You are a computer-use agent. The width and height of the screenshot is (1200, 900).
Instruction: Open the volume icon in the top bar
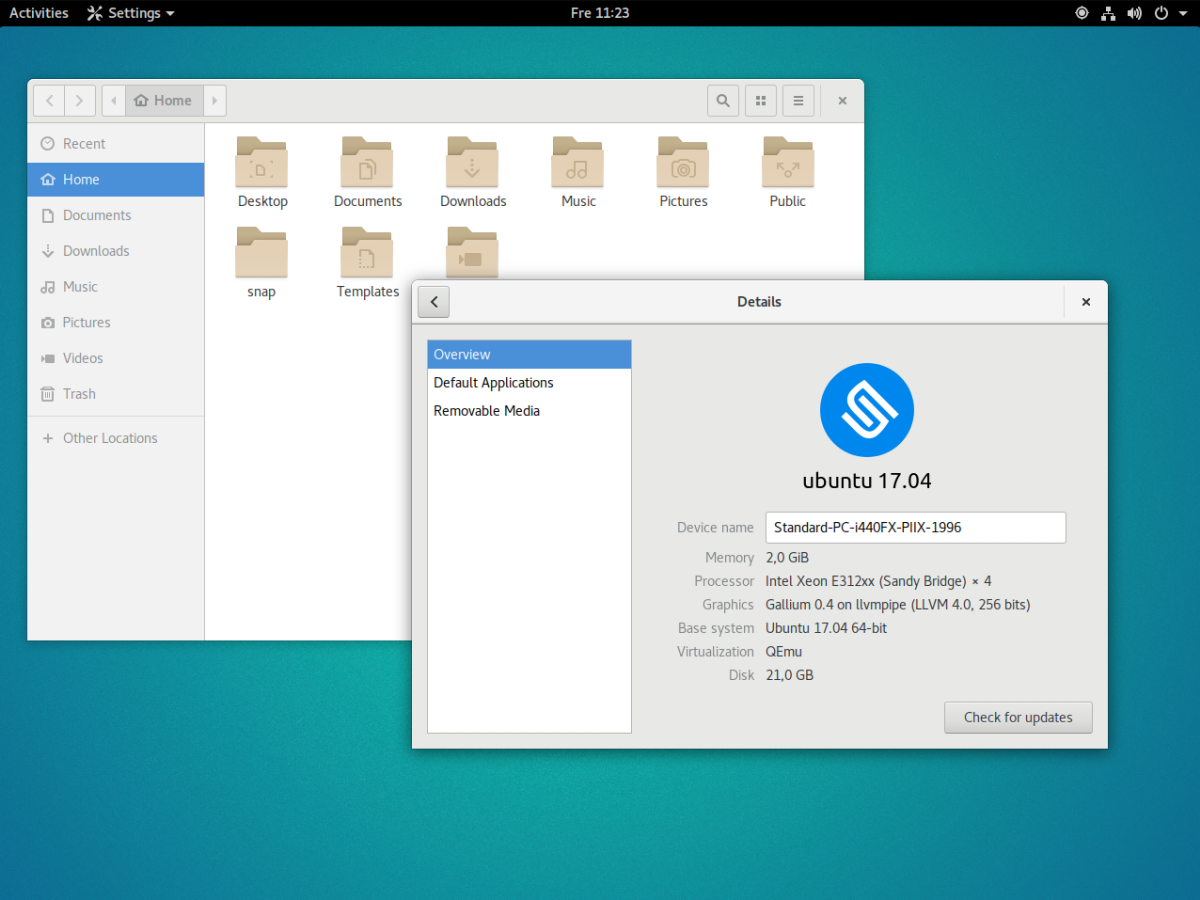[1134, 13]
